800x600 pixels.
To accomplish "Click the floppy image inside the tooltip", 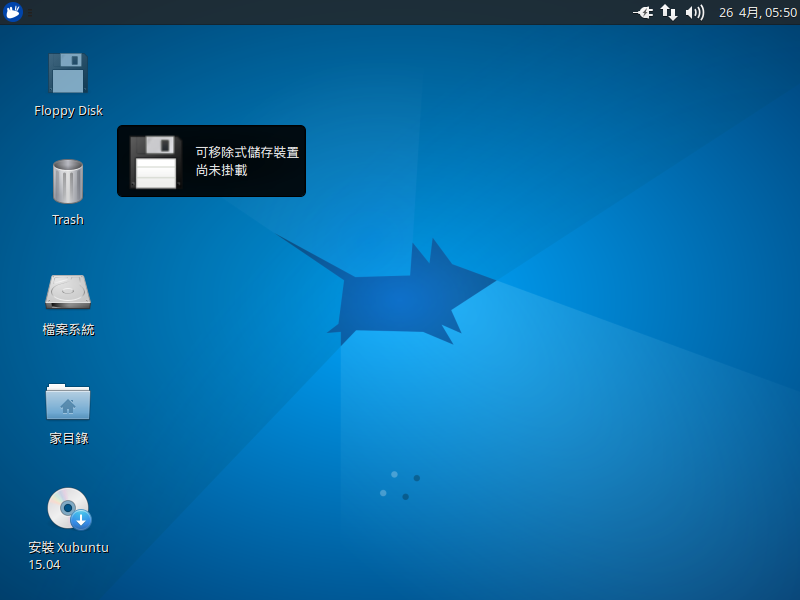I will (156, 161).
